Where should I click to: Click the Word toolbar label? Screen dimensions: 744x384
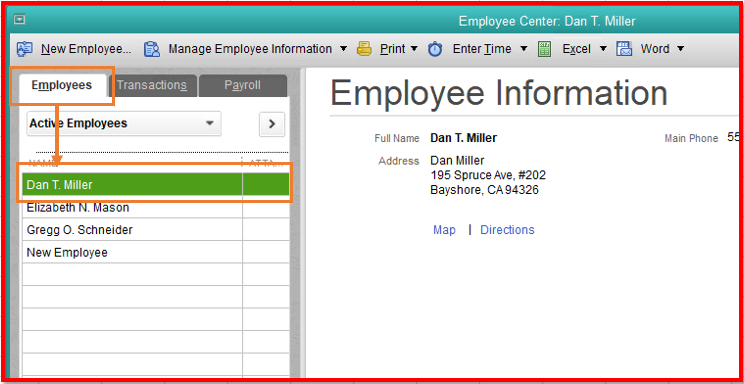tap(655, 49)
